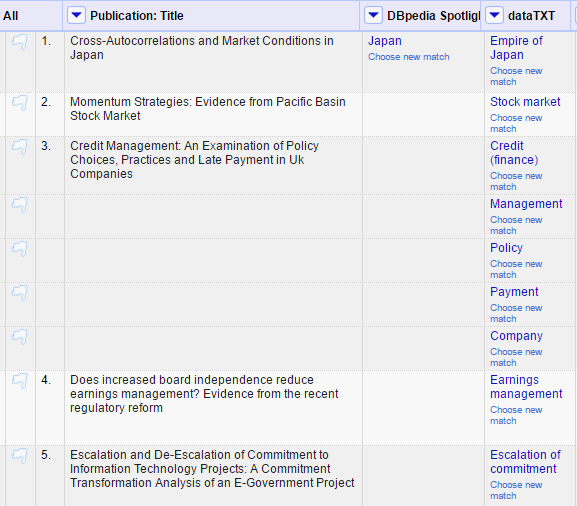Toggle flag on row 3 Credit Management

(20, 147)
